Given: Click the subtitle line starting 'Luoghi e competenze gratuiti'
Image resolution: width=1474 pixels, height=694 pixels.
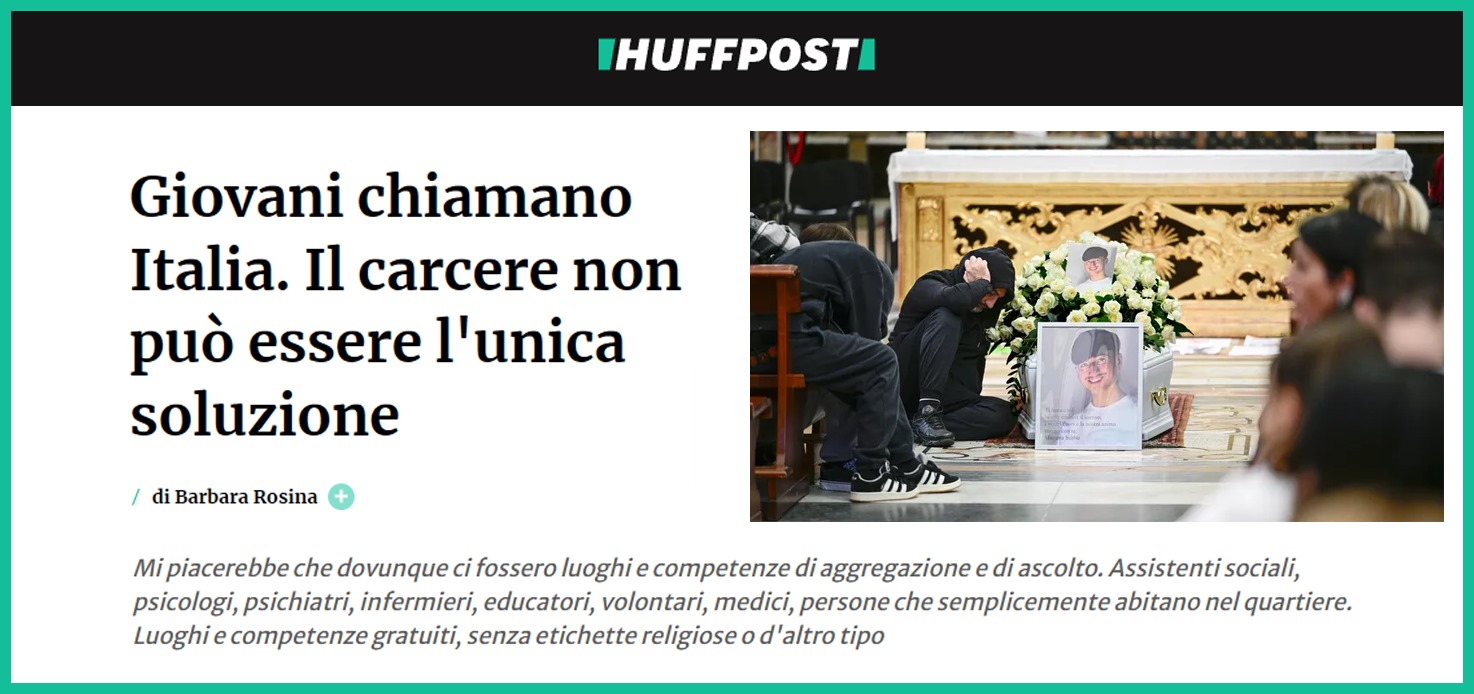Looking at the screenshot, I should tap(509, 635).
